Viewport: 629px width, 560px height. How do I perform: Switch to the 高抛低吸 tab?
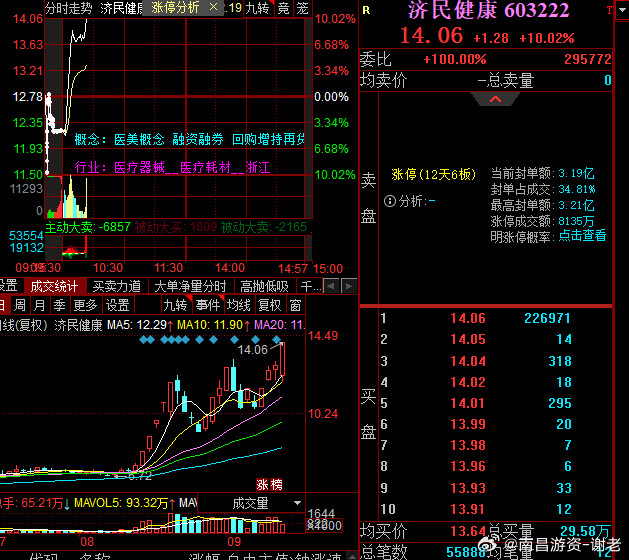[264, 286]
